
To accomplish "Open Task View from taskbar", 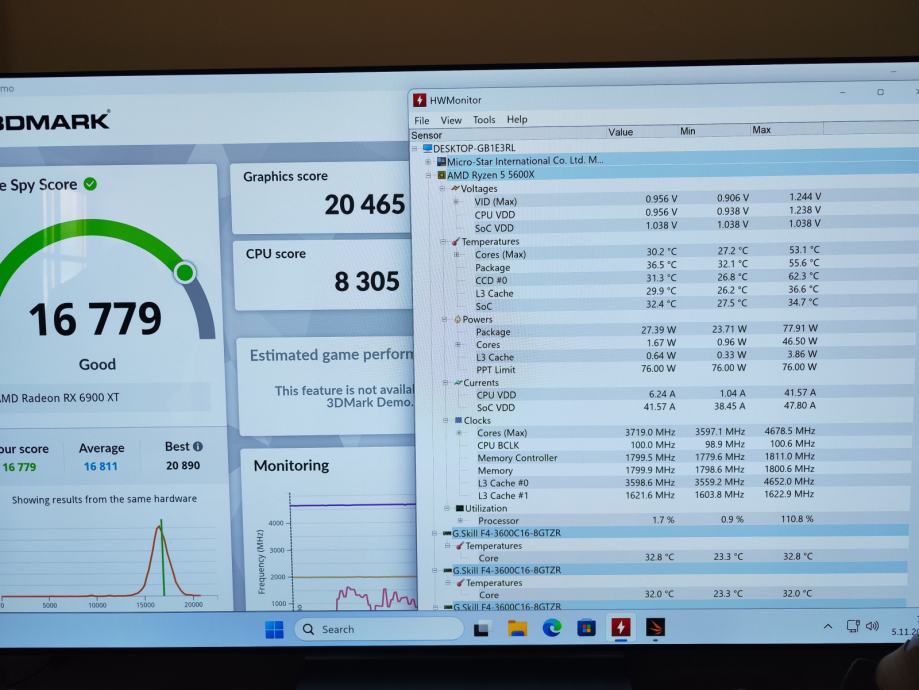I will (x=482, y=629).
